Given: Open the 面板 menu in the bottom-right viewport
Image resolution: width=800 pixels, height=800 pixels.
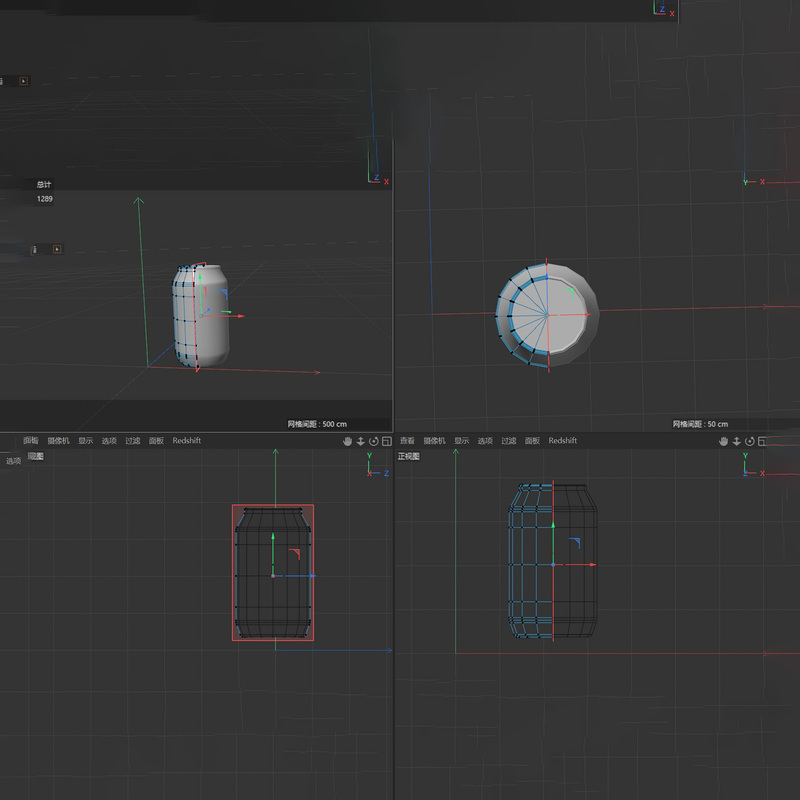Looking at the screenshot, I should click(x=533, y=440).
